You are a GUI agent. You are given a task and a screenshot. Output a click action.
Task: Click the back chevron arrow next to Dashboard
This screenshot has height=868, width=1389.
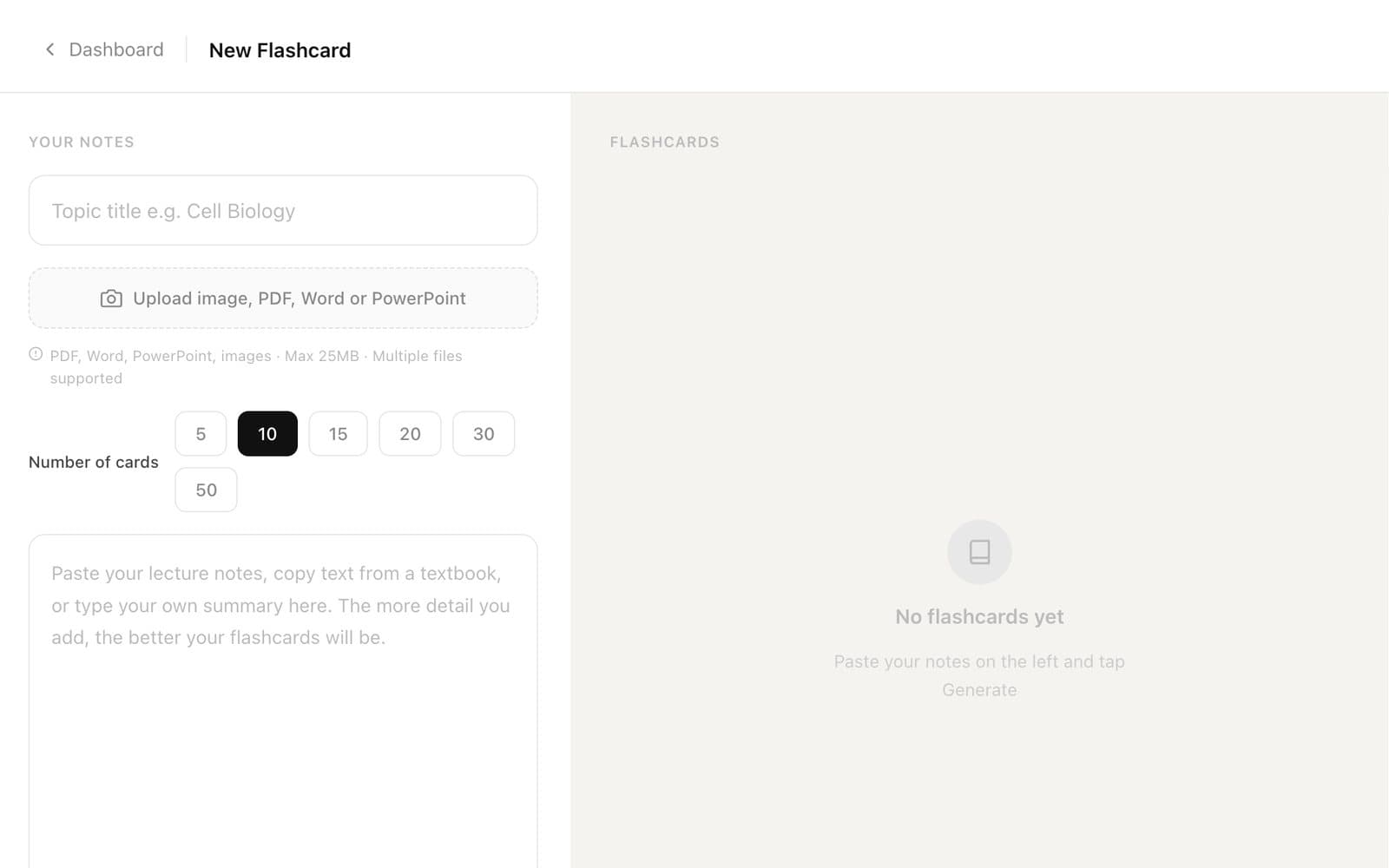point(49,49)
